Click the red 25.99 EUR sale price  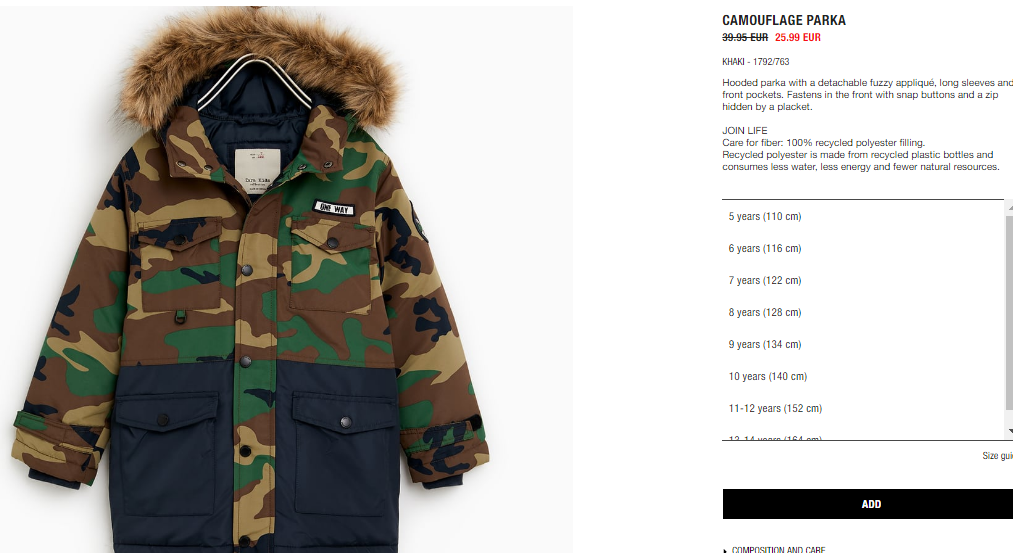[x=798, y=37]
